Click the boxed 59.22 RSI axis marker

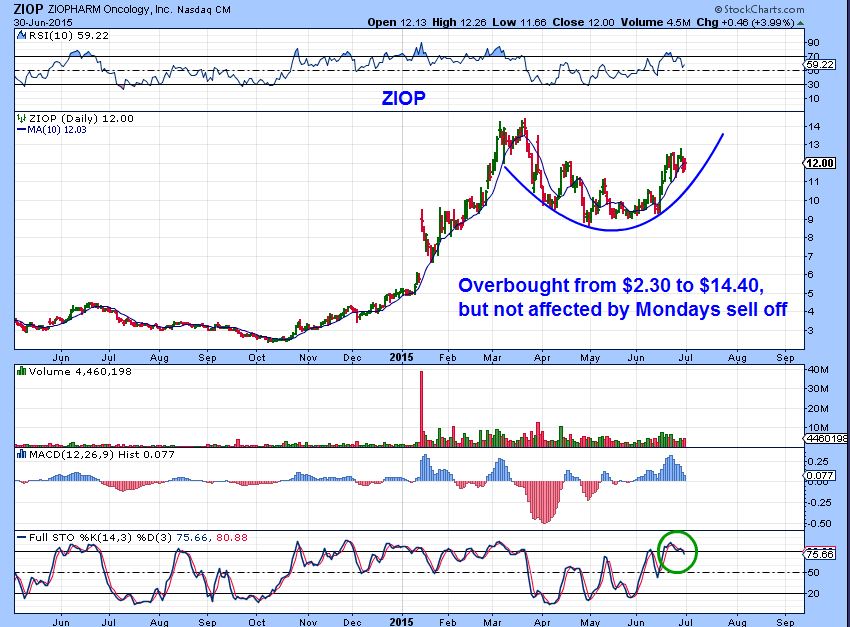coord(820,64)
